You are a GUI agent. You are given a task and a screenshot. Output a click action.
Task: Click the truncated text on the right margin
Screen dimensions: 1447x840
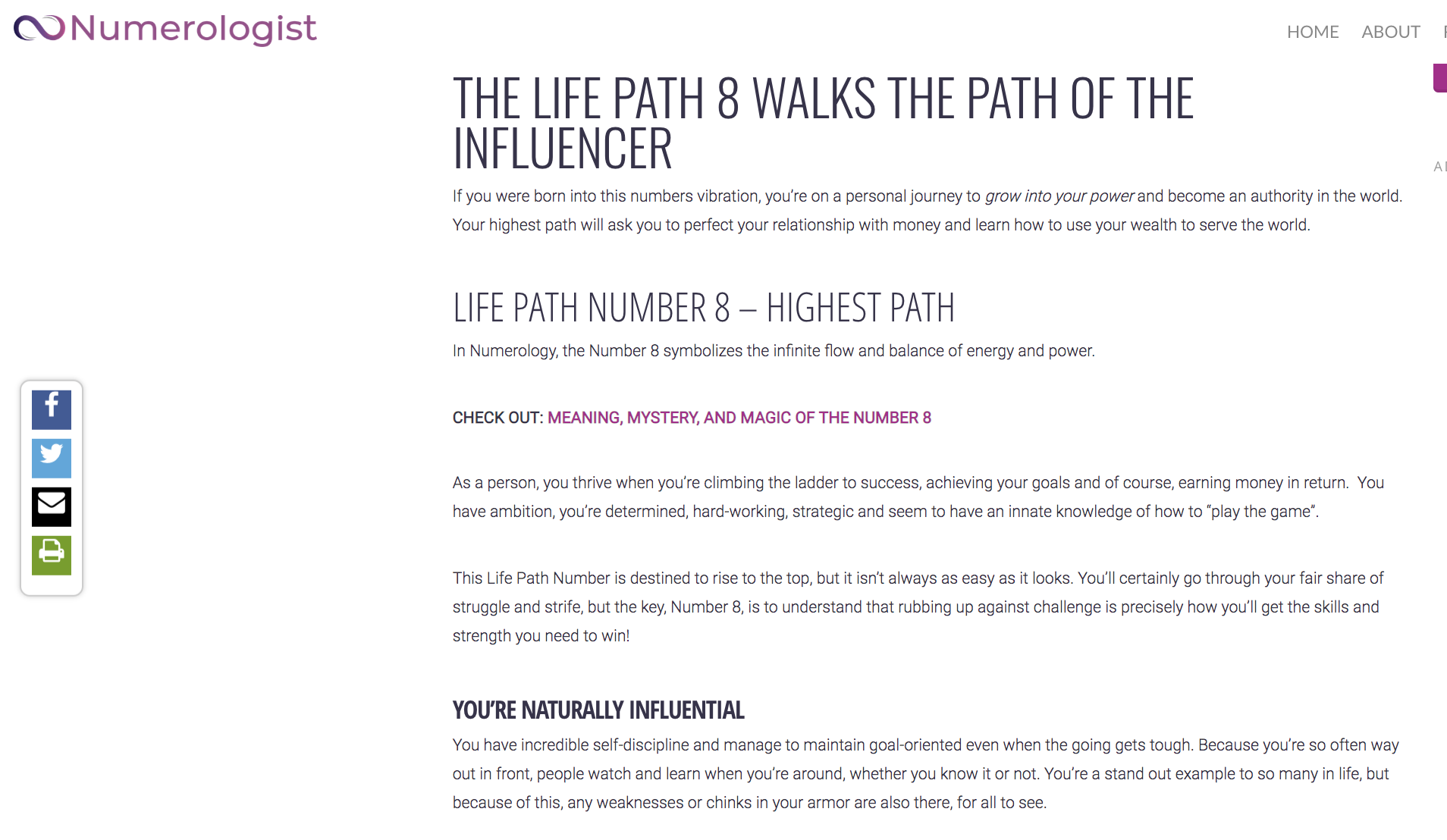[1440, 167]
